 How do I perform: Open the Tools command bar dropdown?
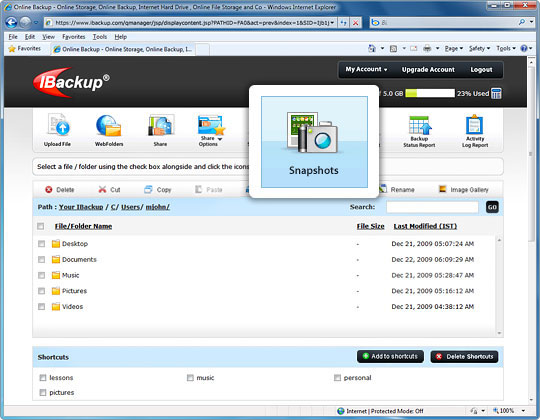tap(506, 49)
